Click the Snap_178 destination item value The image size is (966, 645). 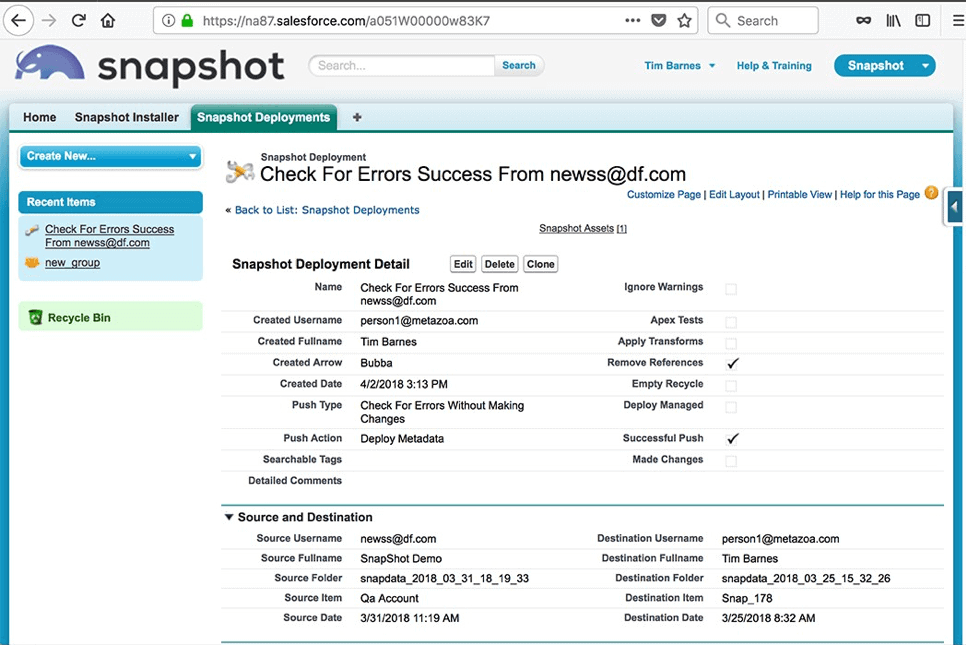tap(747, 598)
